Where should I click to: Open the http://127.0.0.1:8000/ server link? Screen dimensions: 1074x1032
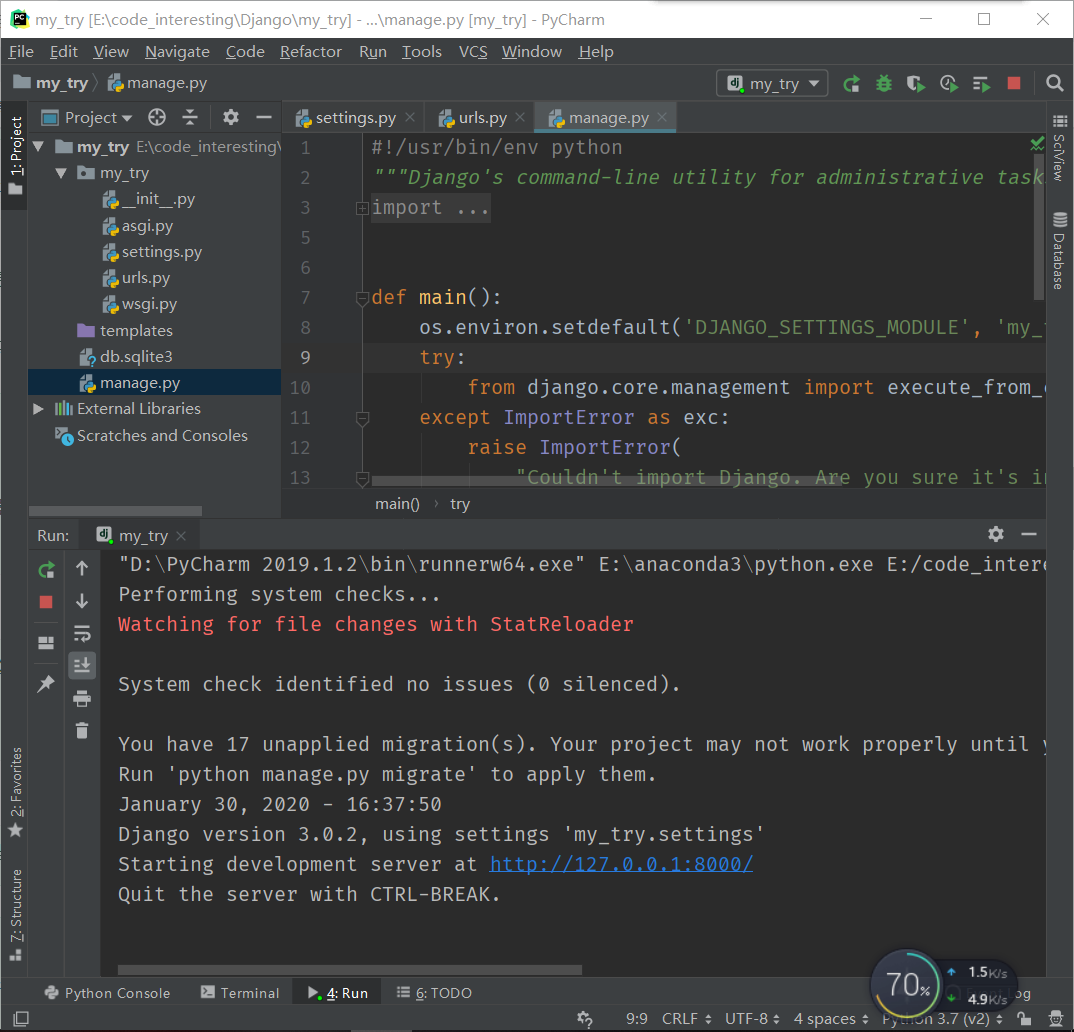(x=621, y=864)
